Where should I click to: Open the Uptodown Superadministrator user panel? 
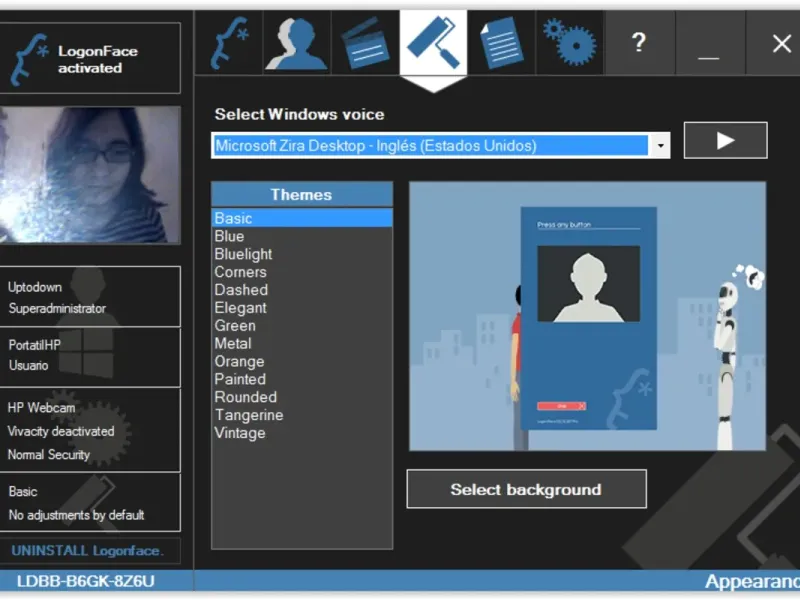(x=90, y=296)
